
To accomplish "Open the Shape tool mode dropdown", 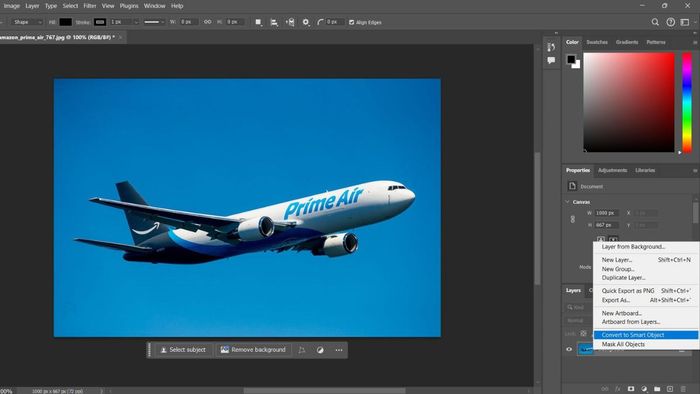I will click(26, 22).
